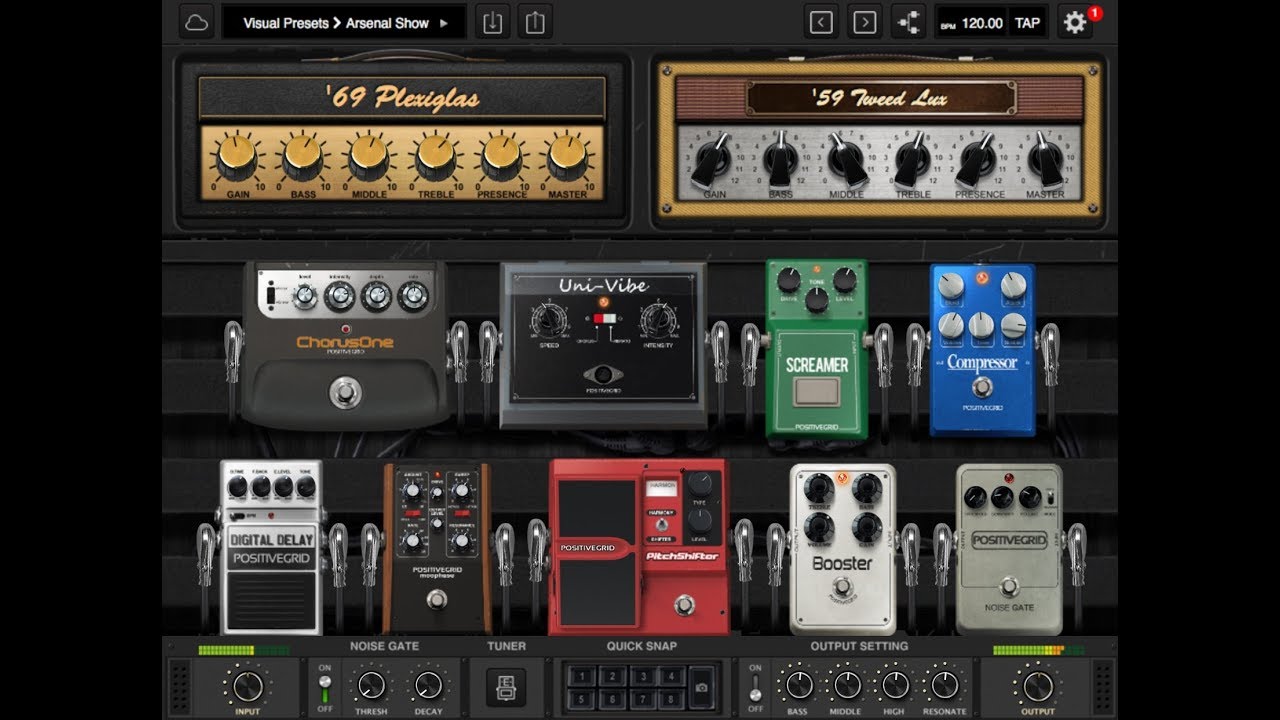This screenshot has height=720, width=1280.
Task: Click the INPUT level knob
Action: (247, 686)
